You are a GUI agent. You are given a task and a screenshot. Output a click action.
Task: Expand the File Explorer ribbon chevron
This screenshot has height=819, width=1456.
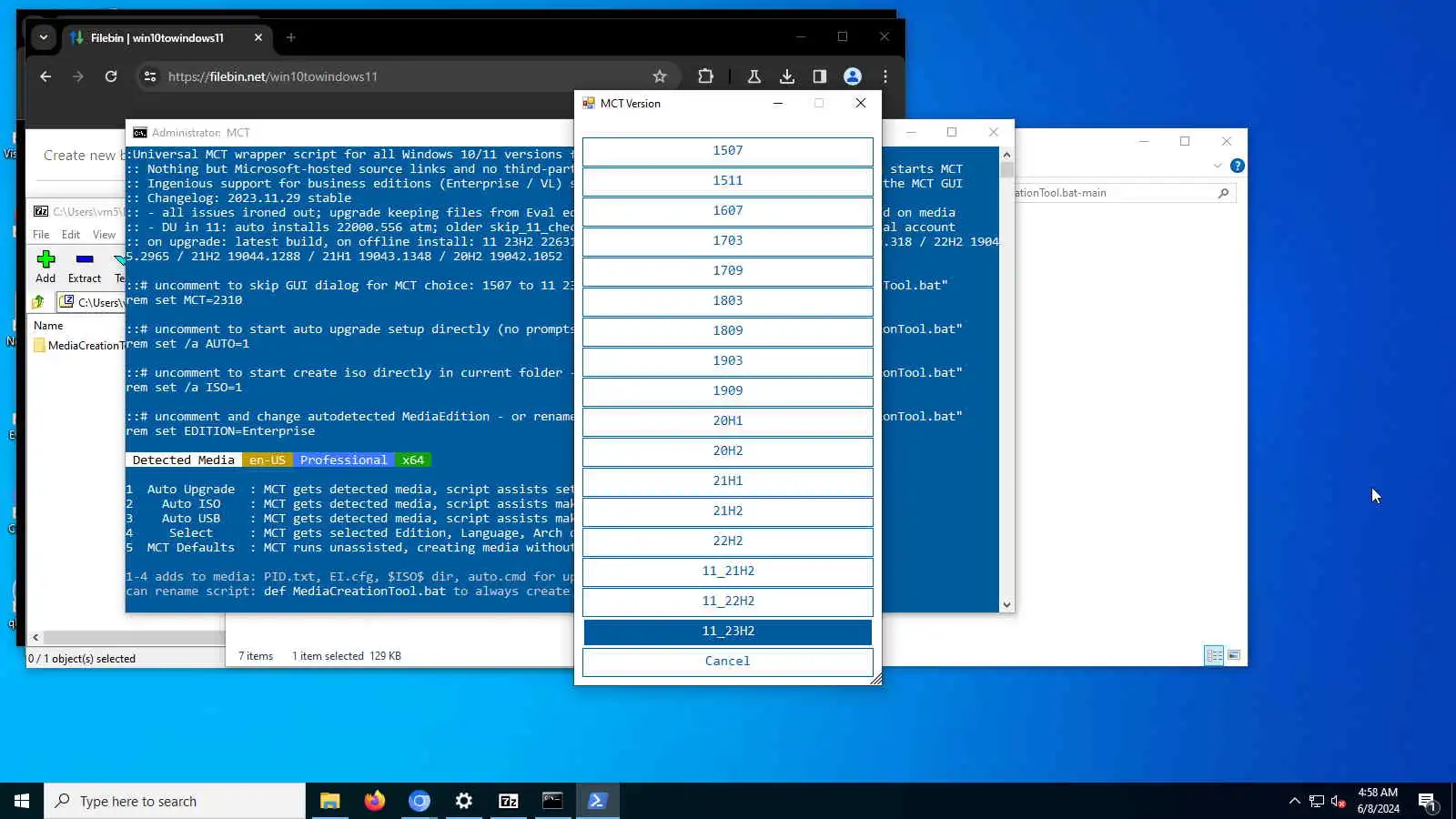[x=1218, y=166]
